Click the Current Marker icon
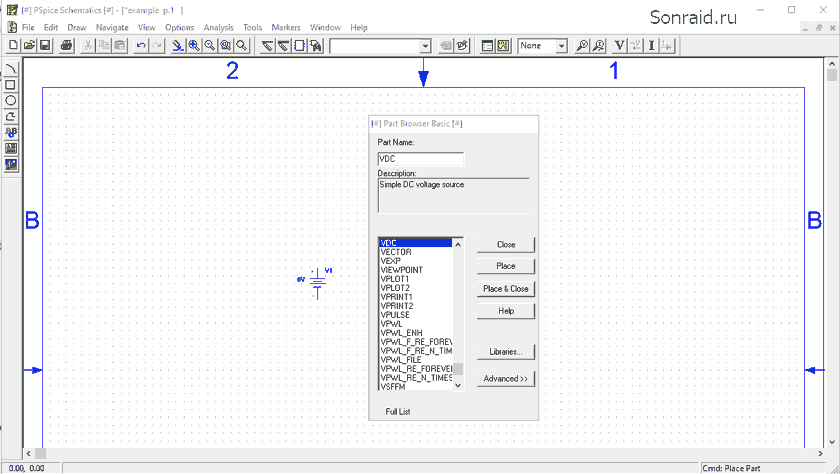840x474 pixels. (598, 46)
